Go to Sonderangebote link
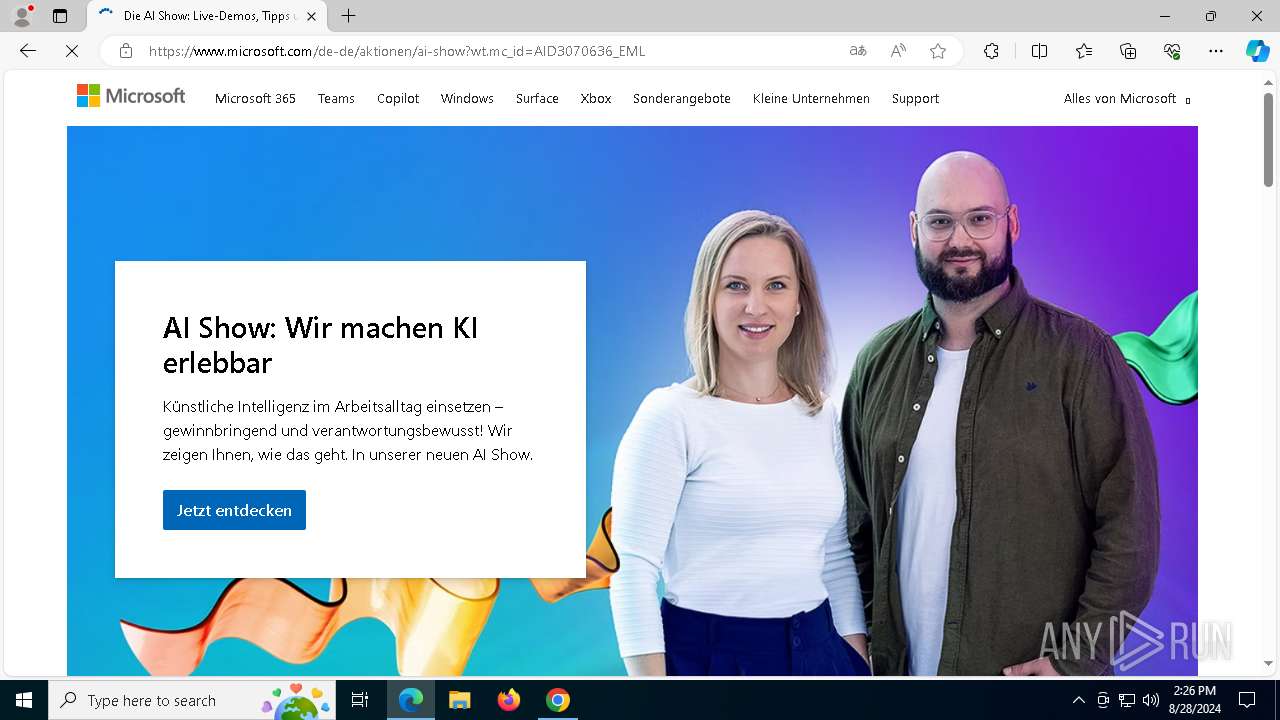1280x720 pixels. point(682,98)
